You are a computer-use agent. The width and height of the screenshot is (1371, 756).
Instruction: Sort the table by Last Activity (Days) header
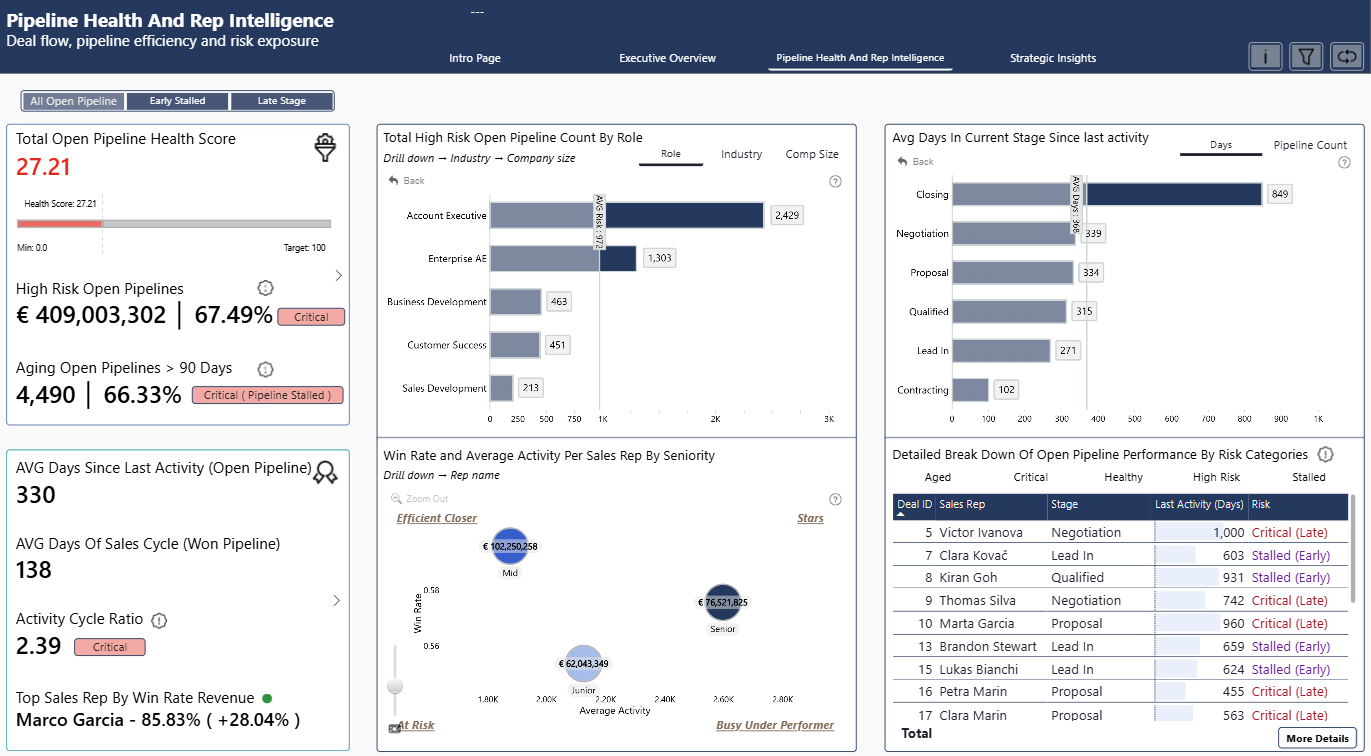point(1199,508)
